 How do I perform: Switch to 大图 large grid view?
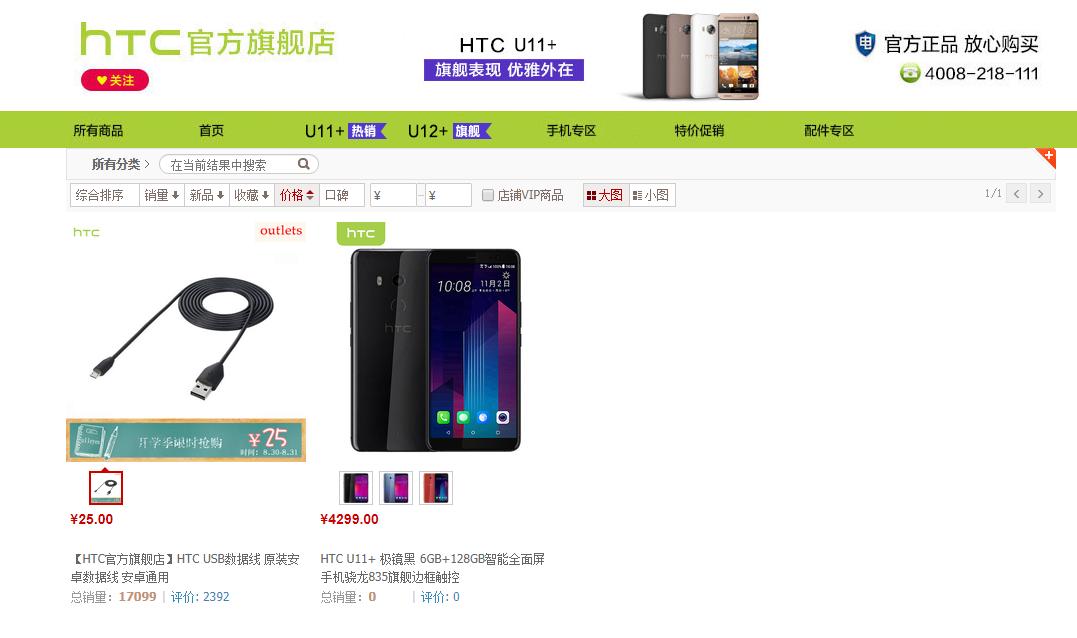coord(606,195)
